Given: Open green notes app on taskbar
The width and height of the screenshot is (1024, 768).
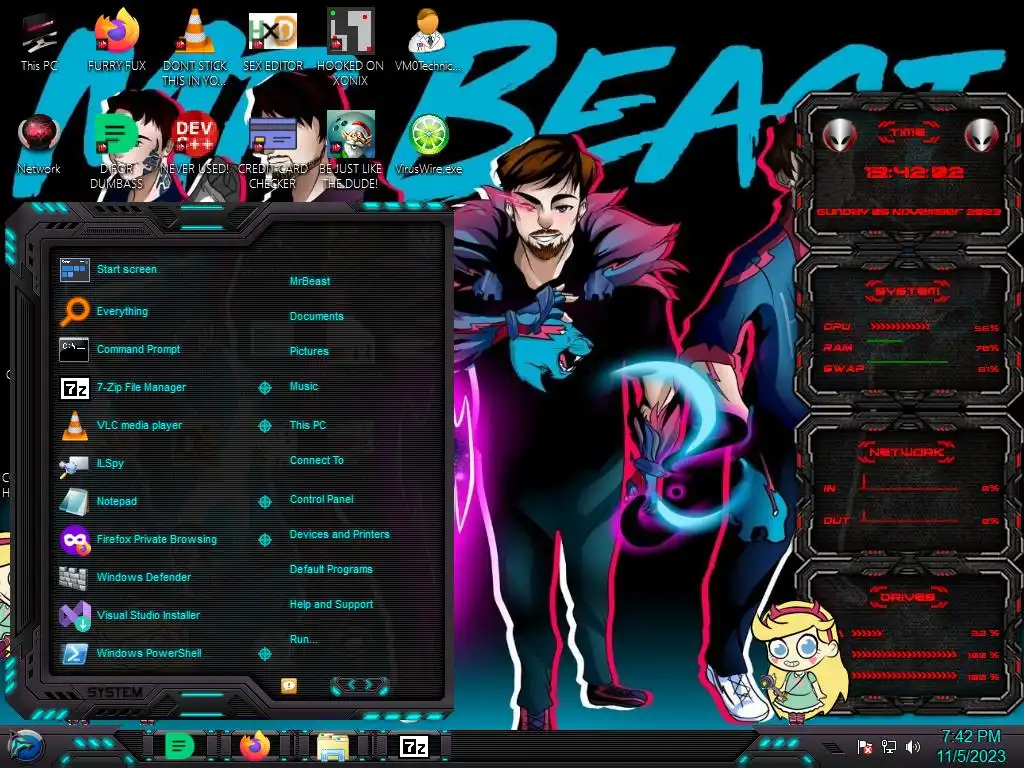Looking at the screenshot, I should point(178,746).
